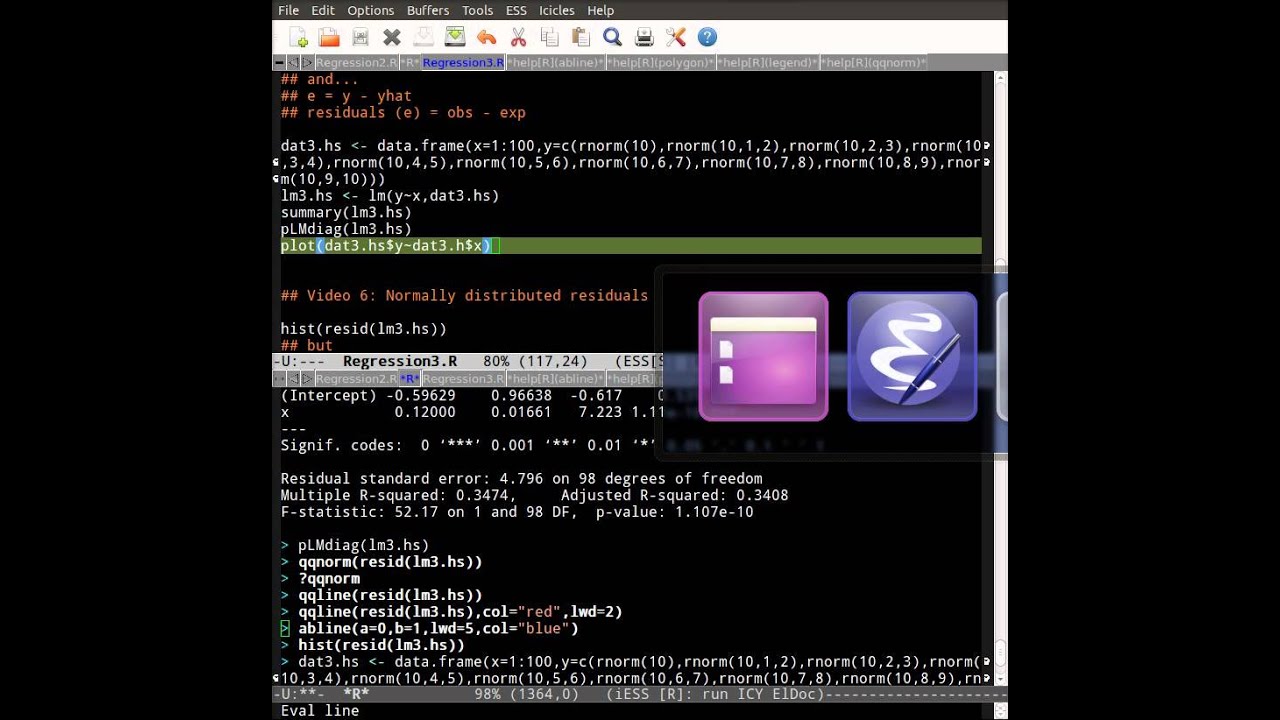Click the 'Eval line' echo area

pos(320,711)
